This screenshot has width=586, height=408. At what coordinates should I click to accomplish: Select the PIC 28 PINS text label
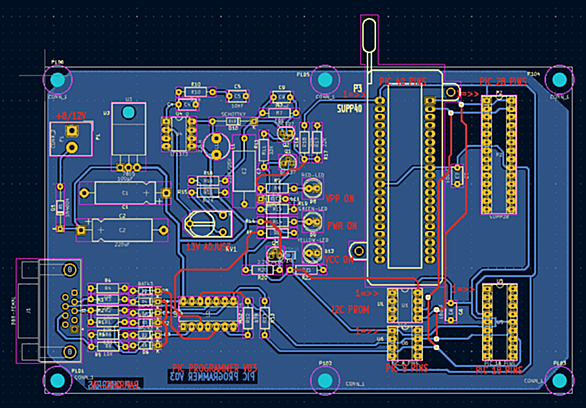tap(503, 81)
